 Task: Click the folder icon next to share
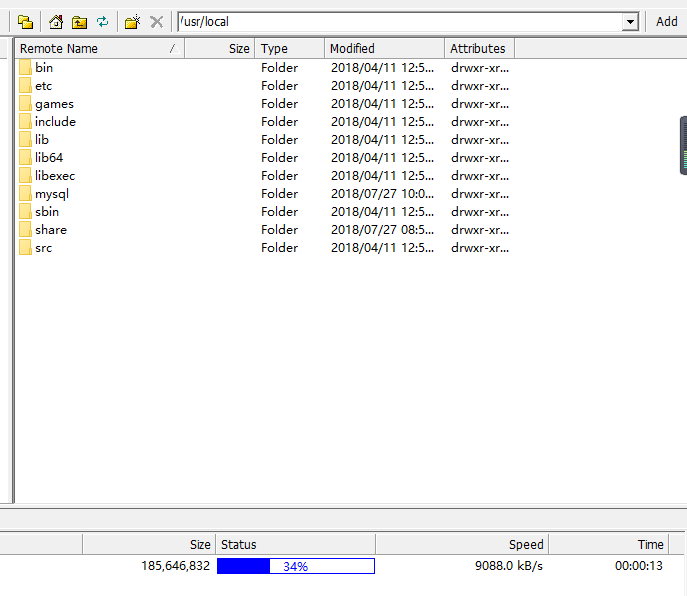(25, 230)
